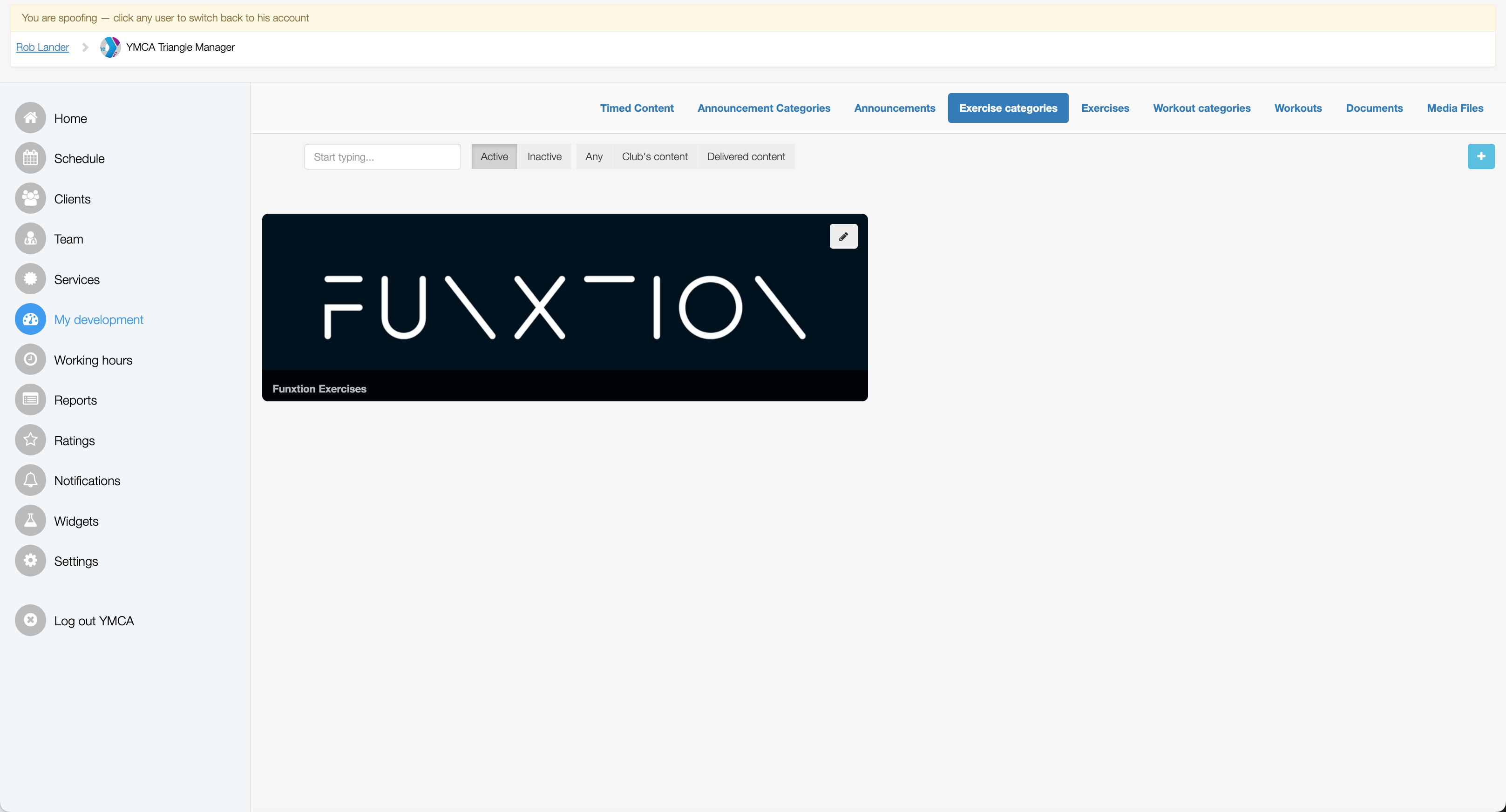This screenshot has width=1506, height=812.
Task: Switch to Workout categories tab
Action: (1201, 108)
